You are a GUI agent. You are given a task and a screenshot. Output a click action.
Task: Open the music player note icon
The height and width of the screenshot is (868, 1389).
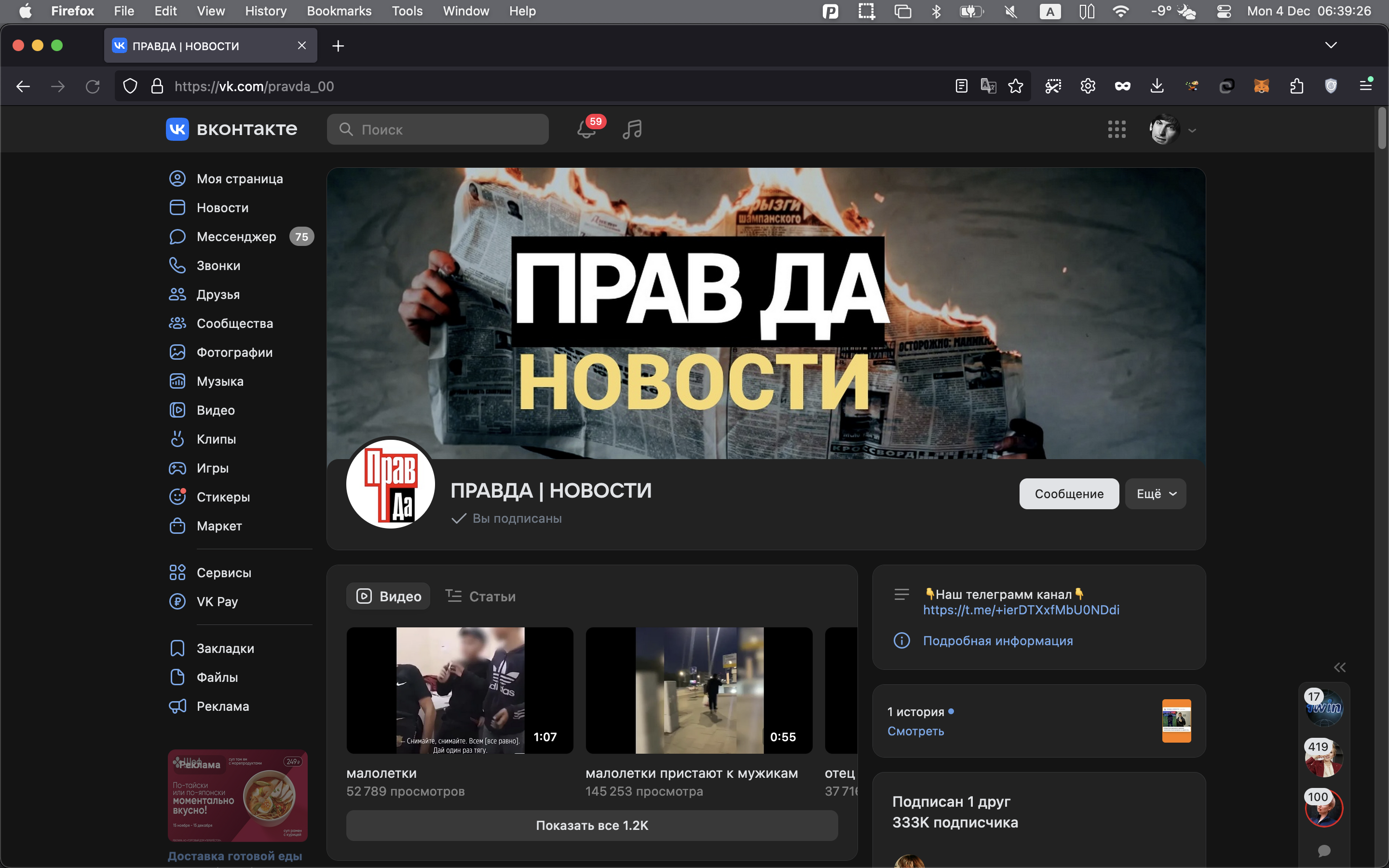point(632,129)
